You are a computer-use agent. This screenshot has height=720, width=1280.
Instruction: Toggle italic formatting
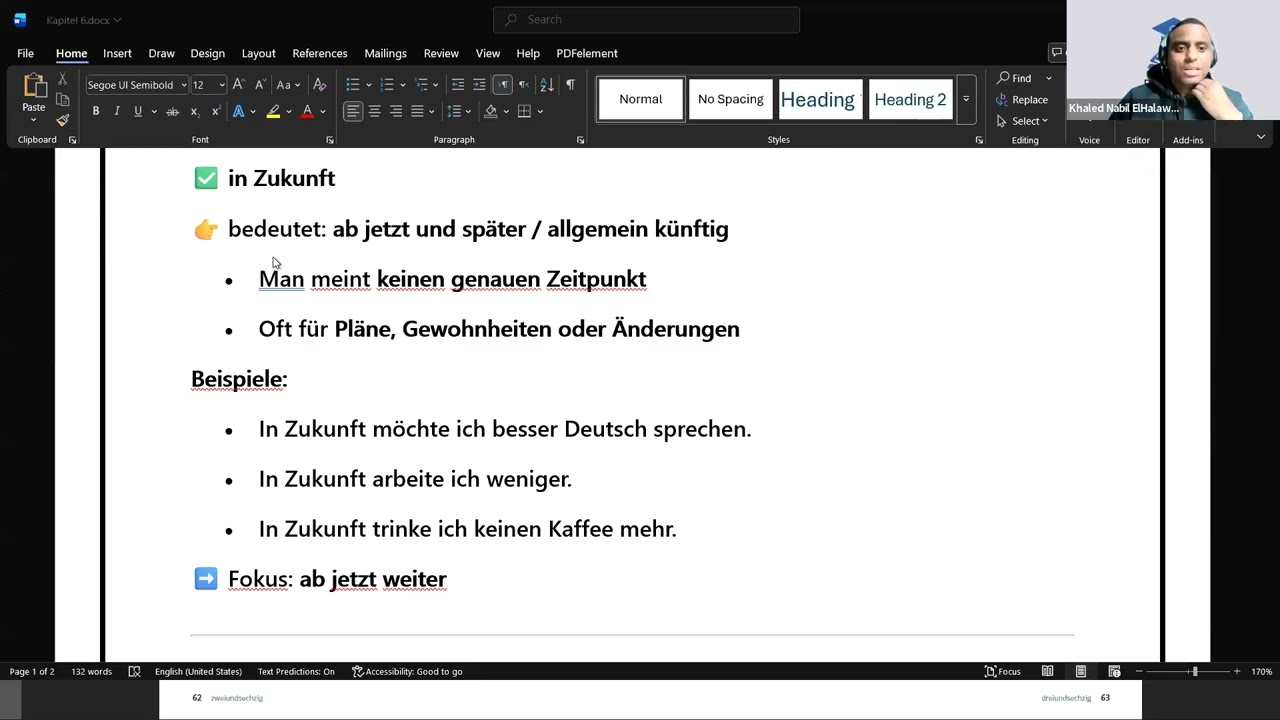pyautogui.click(x=117, y=111)
